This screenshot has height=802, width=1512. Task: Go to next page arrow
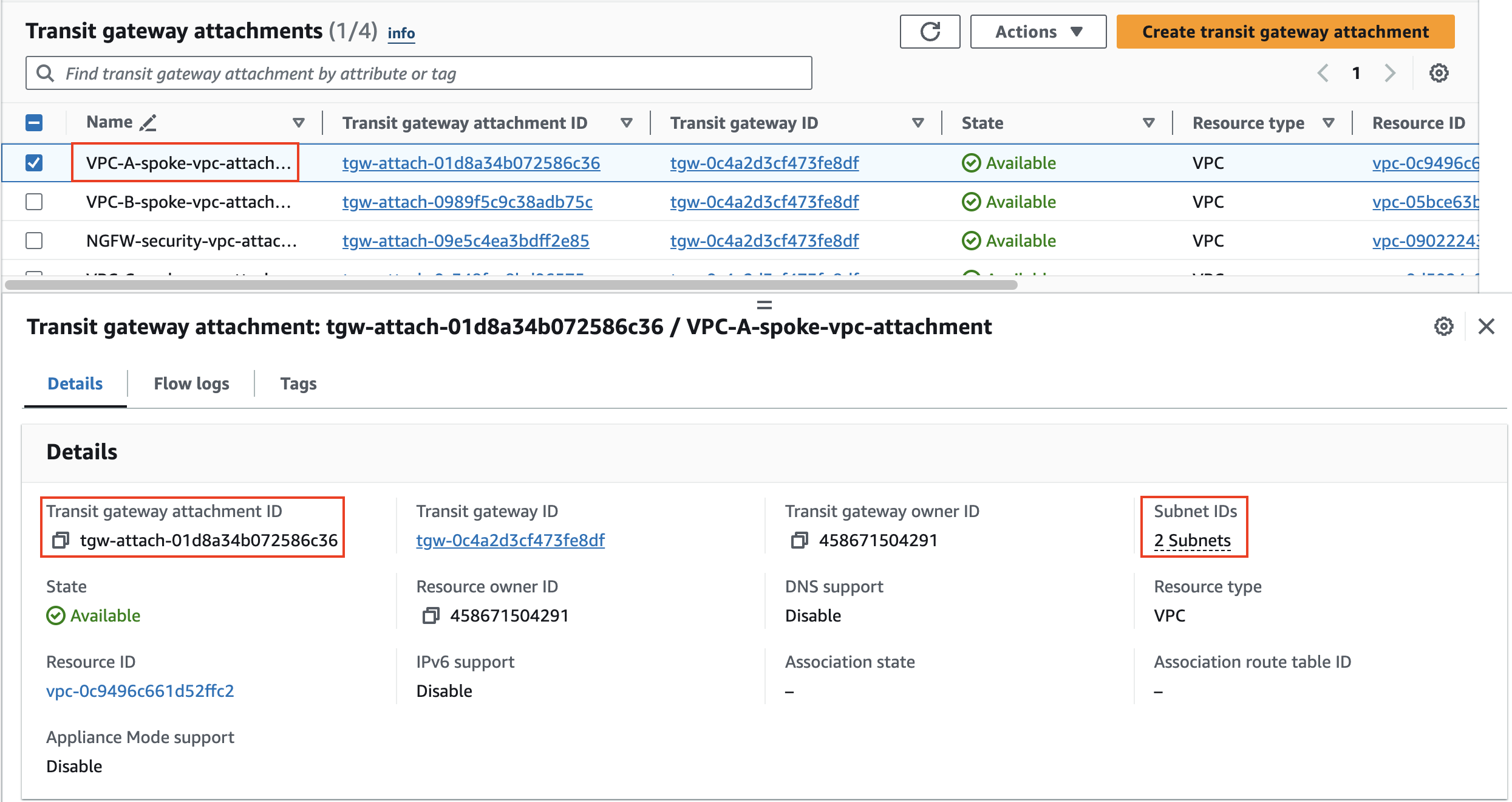(1390, 74)
